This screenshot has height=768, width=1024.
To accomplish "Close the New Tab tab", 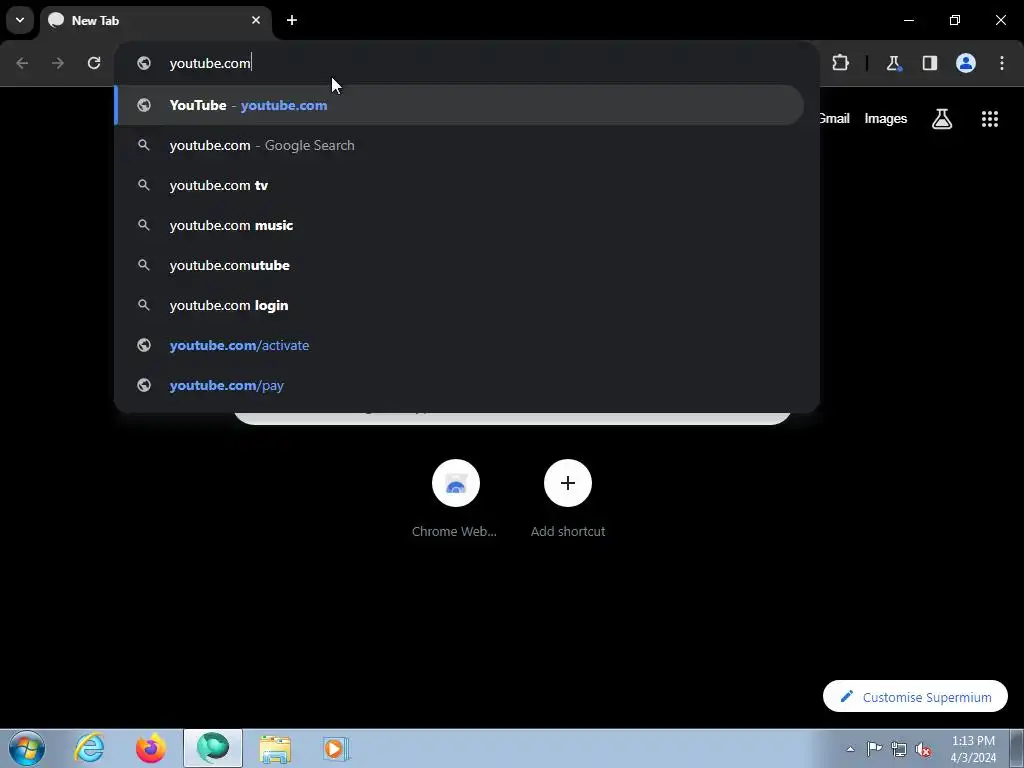I will (x=256, y=20).
